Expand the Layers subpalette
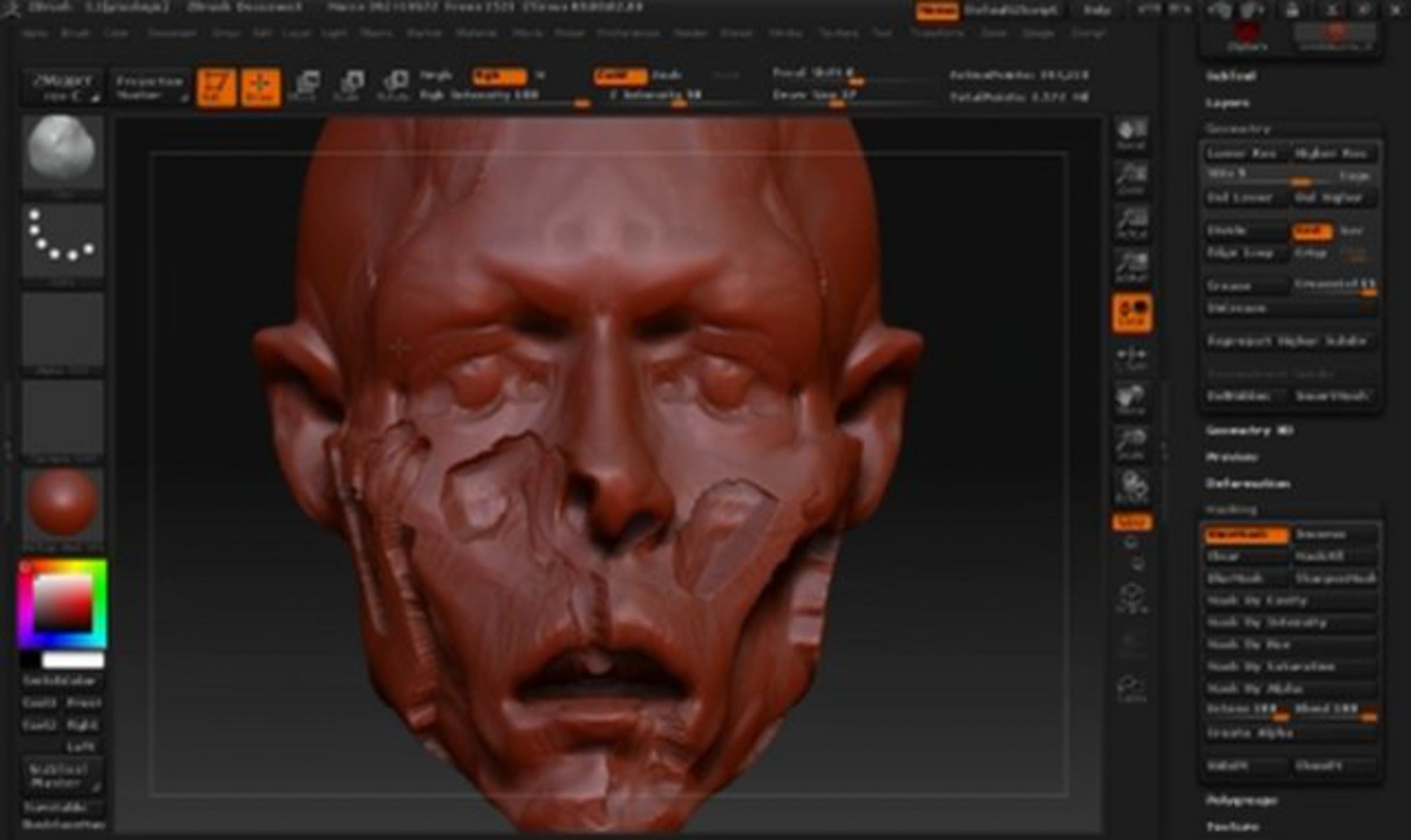The image size is (1411, 840). pos(1228,103)
